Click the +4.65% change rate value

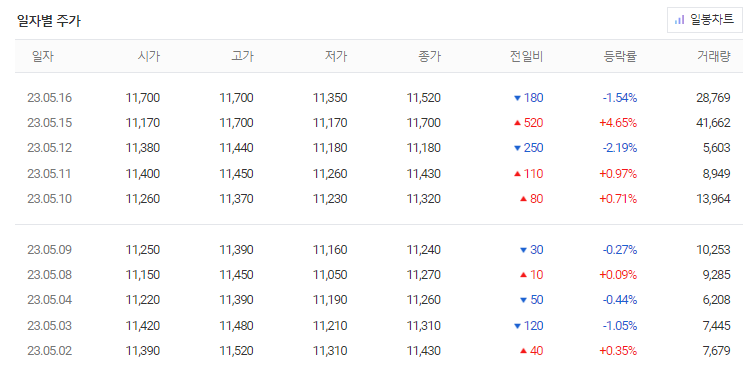(618, 123)
